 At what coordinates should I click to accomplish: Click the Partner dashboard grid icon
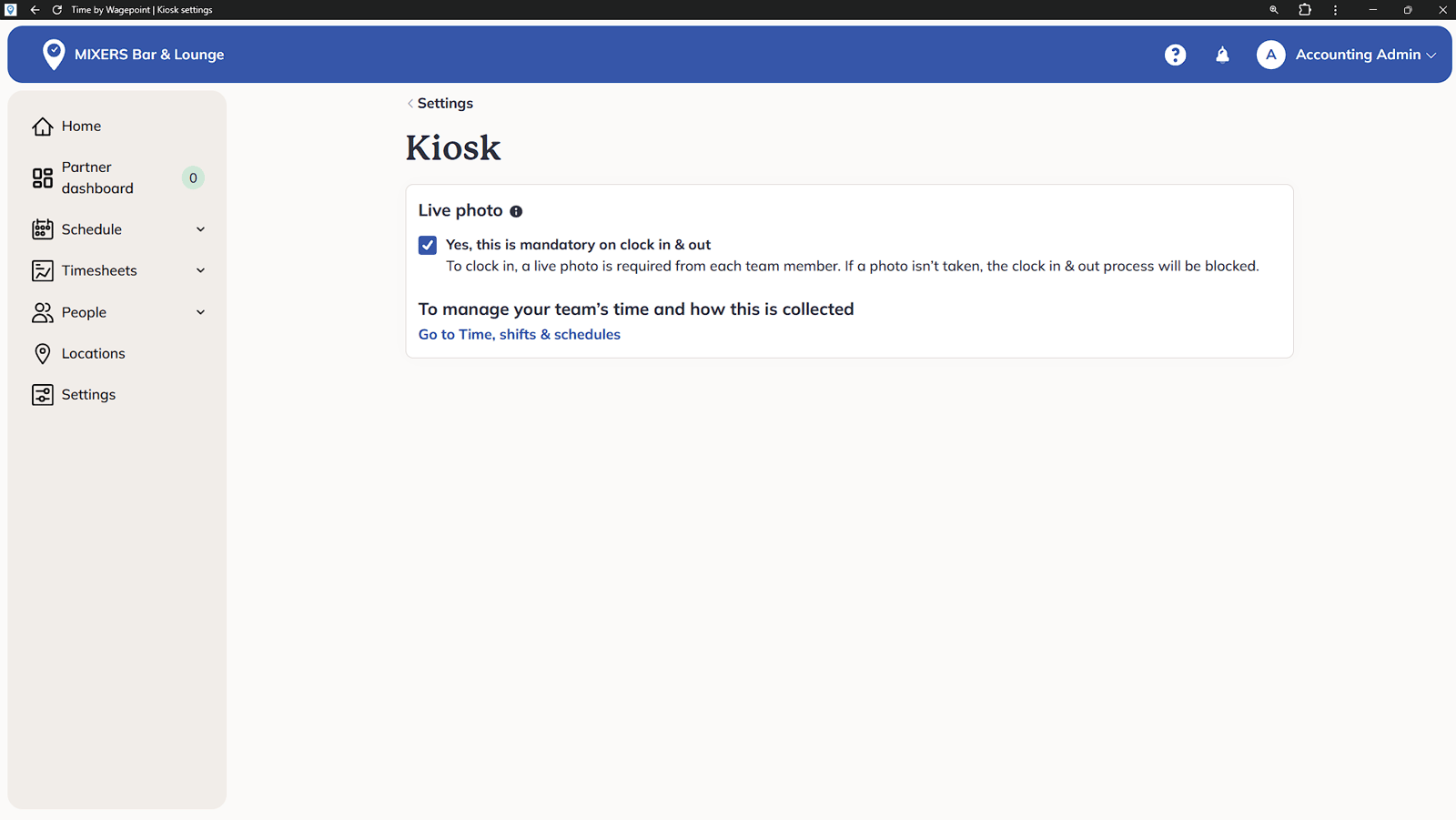[43, 178]
